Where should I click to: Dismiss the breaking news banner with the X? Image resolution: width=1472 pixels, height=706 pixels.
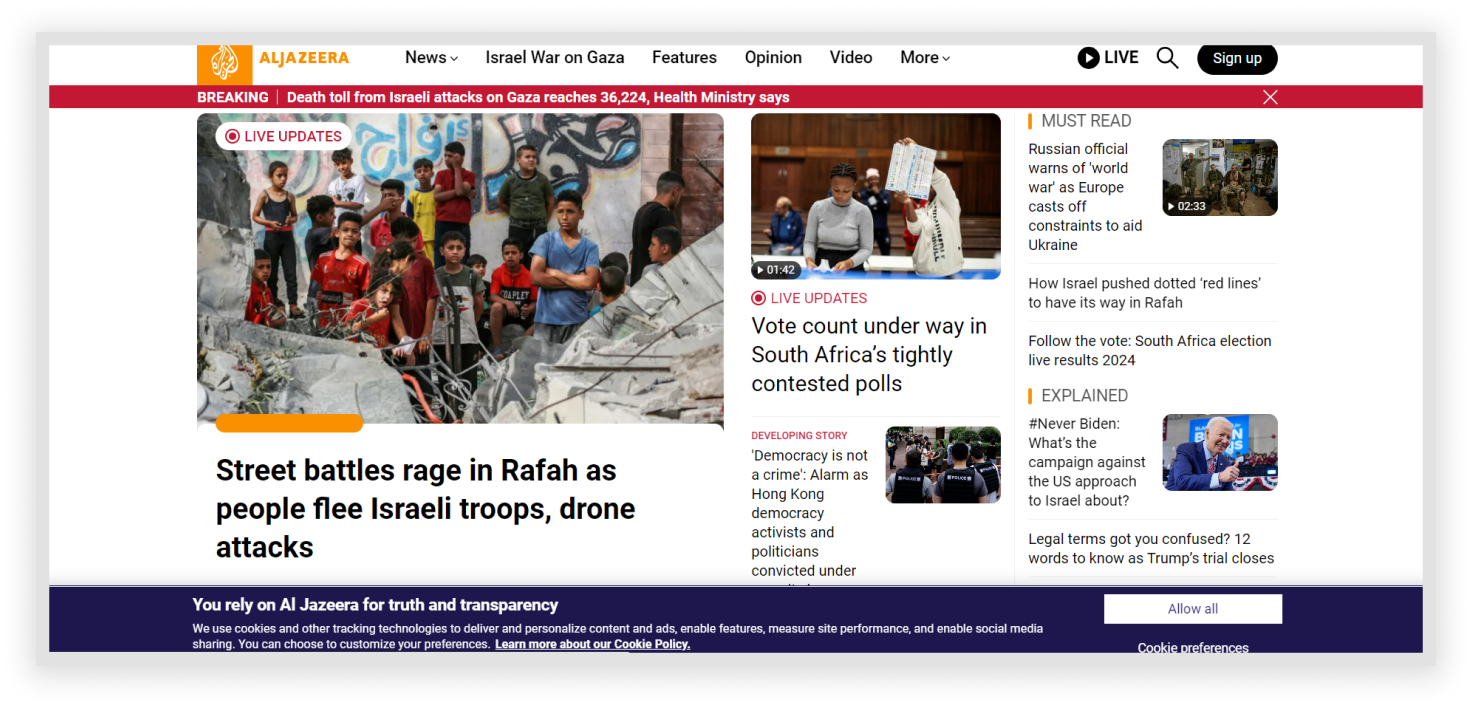coord(1270,96)
